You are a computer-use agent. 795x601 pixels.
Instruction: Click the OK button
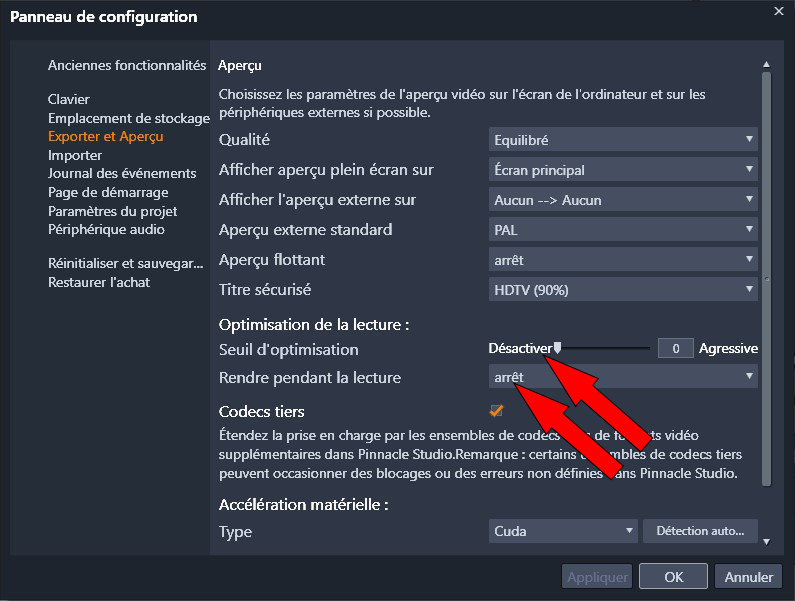[x=673, y=577]
